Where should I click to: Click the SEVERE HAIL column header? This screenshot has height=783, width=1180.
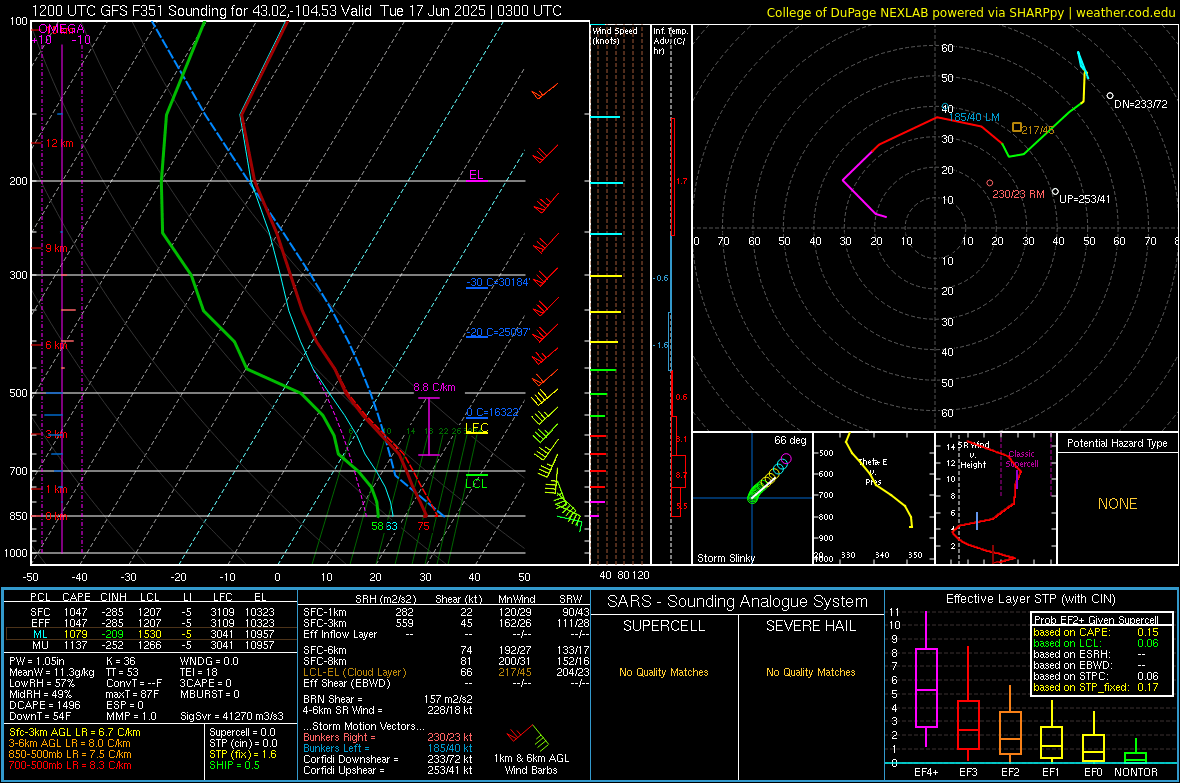pos(810,626)
